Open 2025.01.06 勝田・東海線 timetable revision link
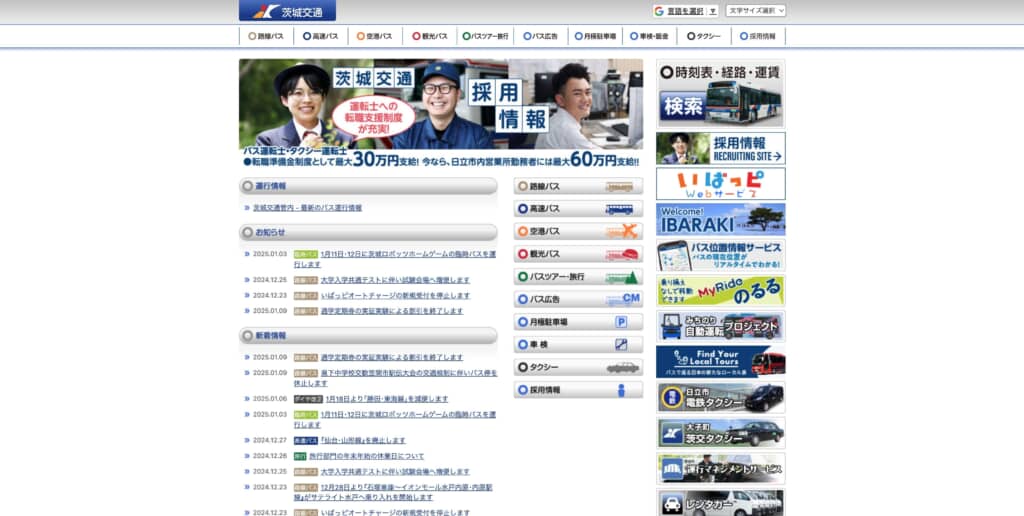Viewport: 1024px width, 516px height. coord(387,399)
